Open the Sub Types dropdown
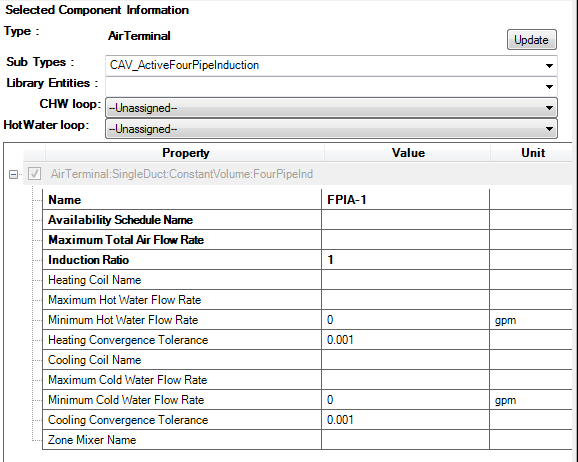578x462 pixels. (x=331, y=66)
